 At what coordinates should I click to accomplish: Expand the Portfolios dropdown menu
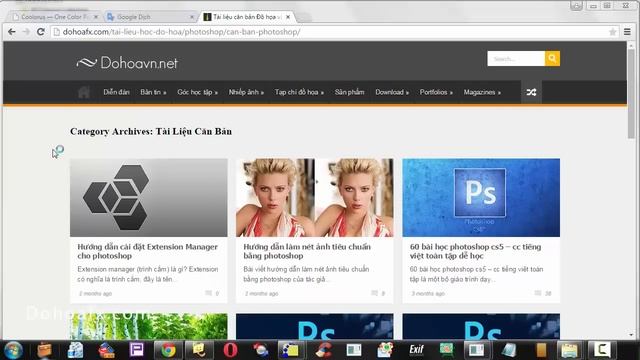(x=436, y=92)
